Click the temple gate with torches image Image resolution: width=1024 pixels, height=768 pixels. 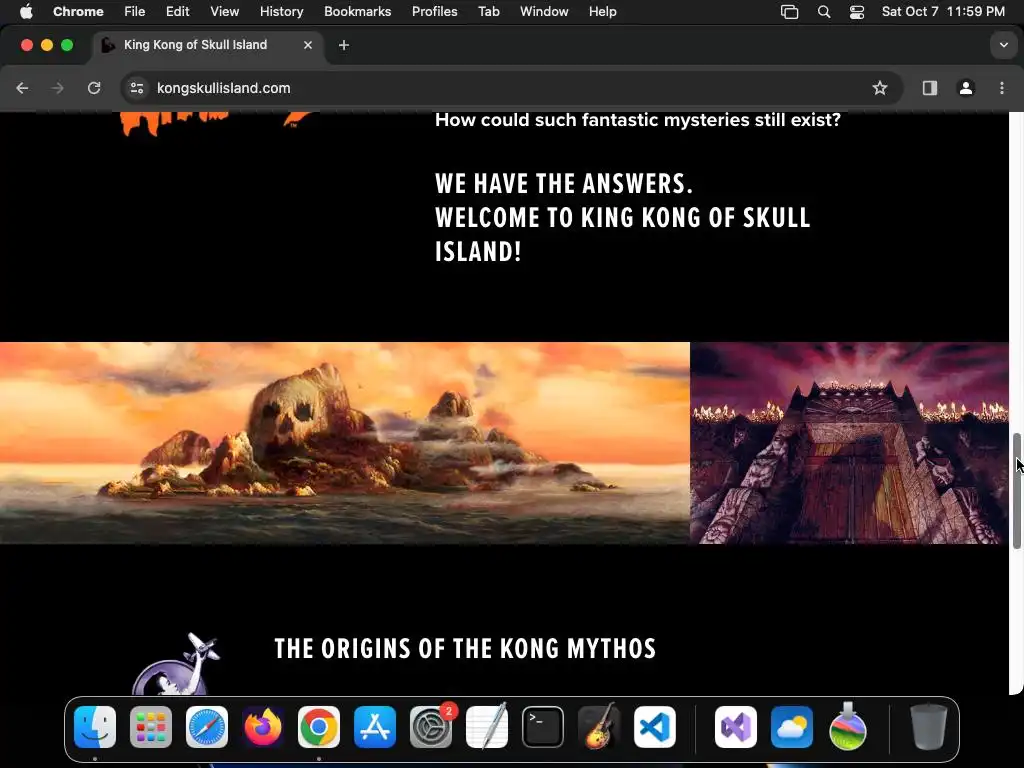pos(850,443)
